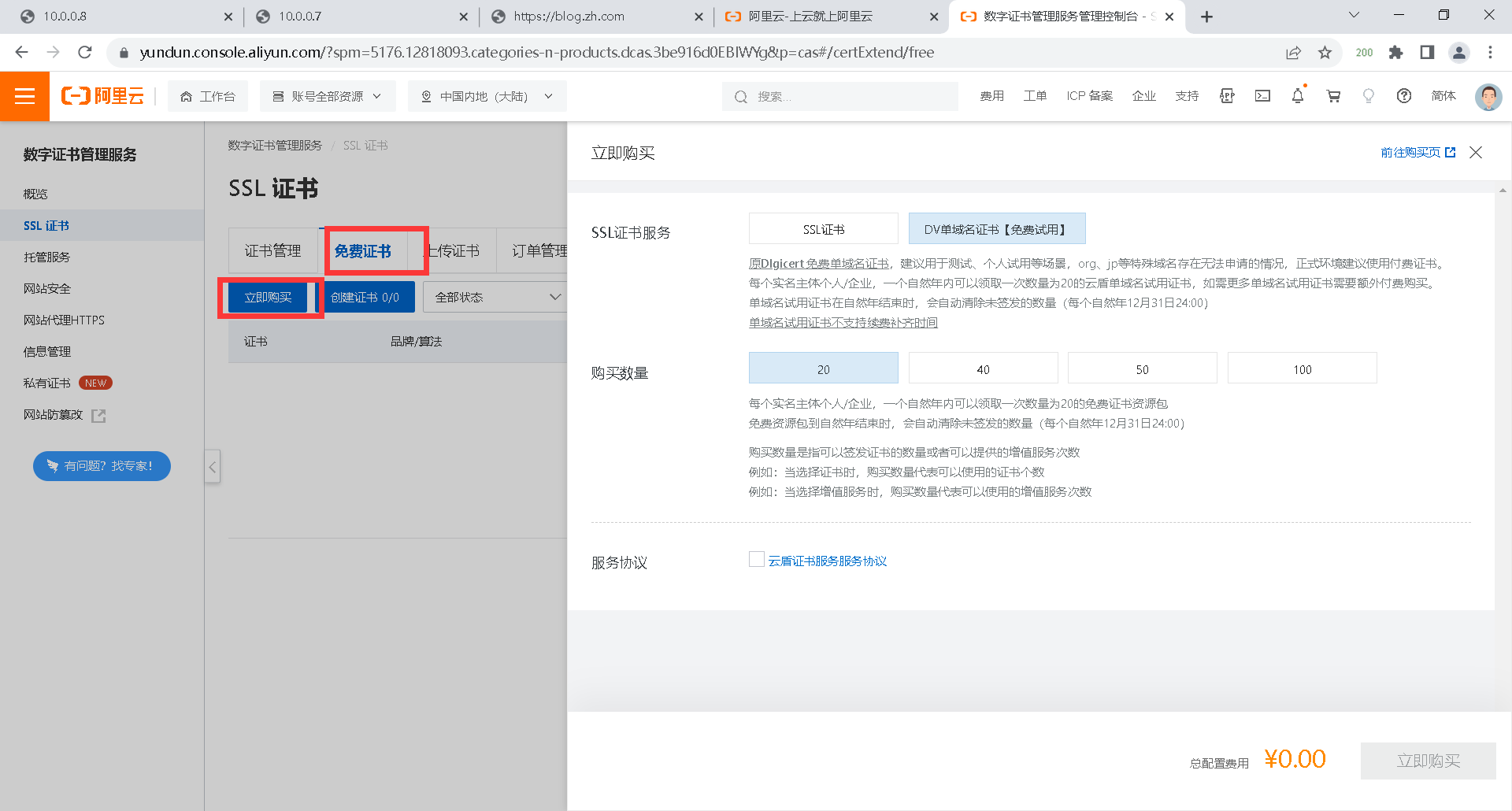Toggle the browser side panel
This screenshot has height=811, width=1512.
point(1427,52)
